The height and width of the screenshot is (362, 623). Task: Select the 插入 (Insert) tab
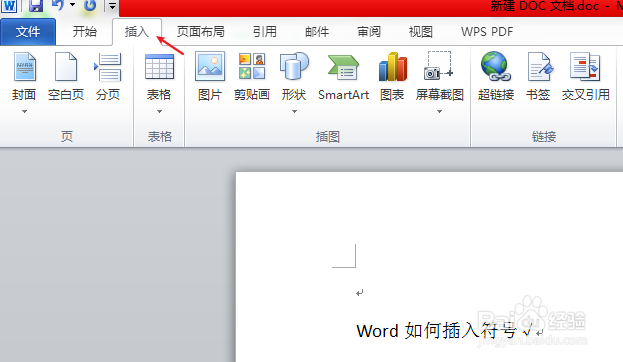pos(137,31)
